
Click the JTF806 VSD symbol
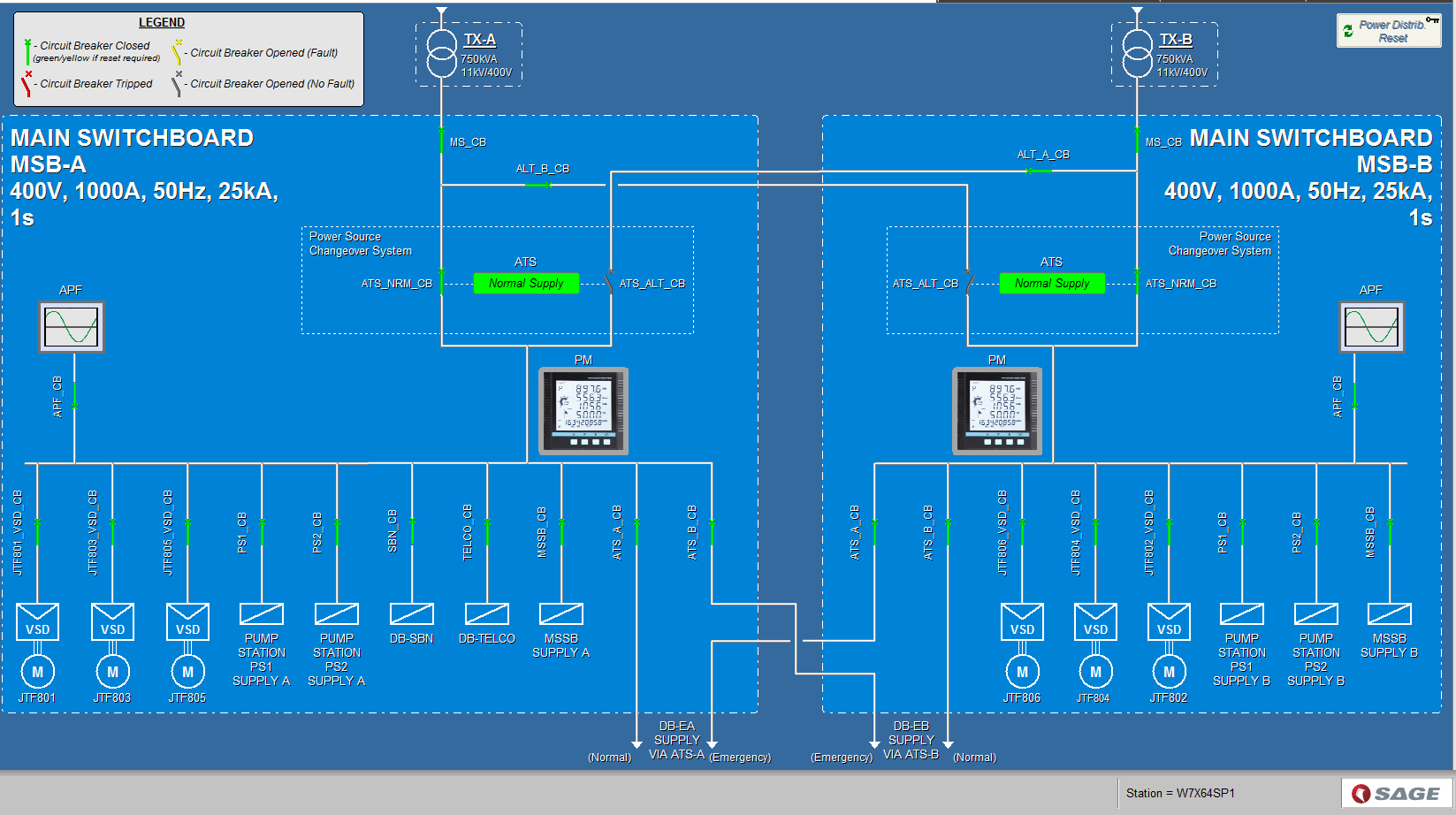1022,621
